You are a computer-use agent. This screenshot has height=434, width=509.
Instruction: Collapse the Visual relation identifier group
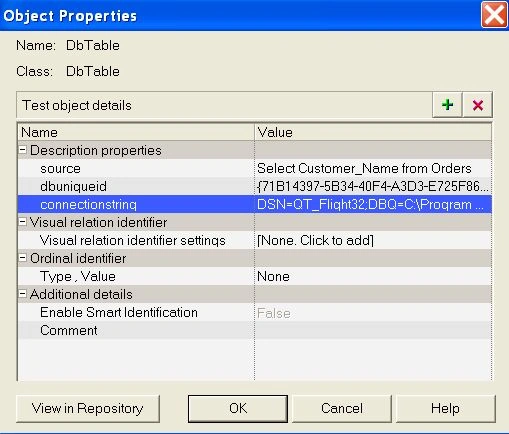[x=22, y=222]
